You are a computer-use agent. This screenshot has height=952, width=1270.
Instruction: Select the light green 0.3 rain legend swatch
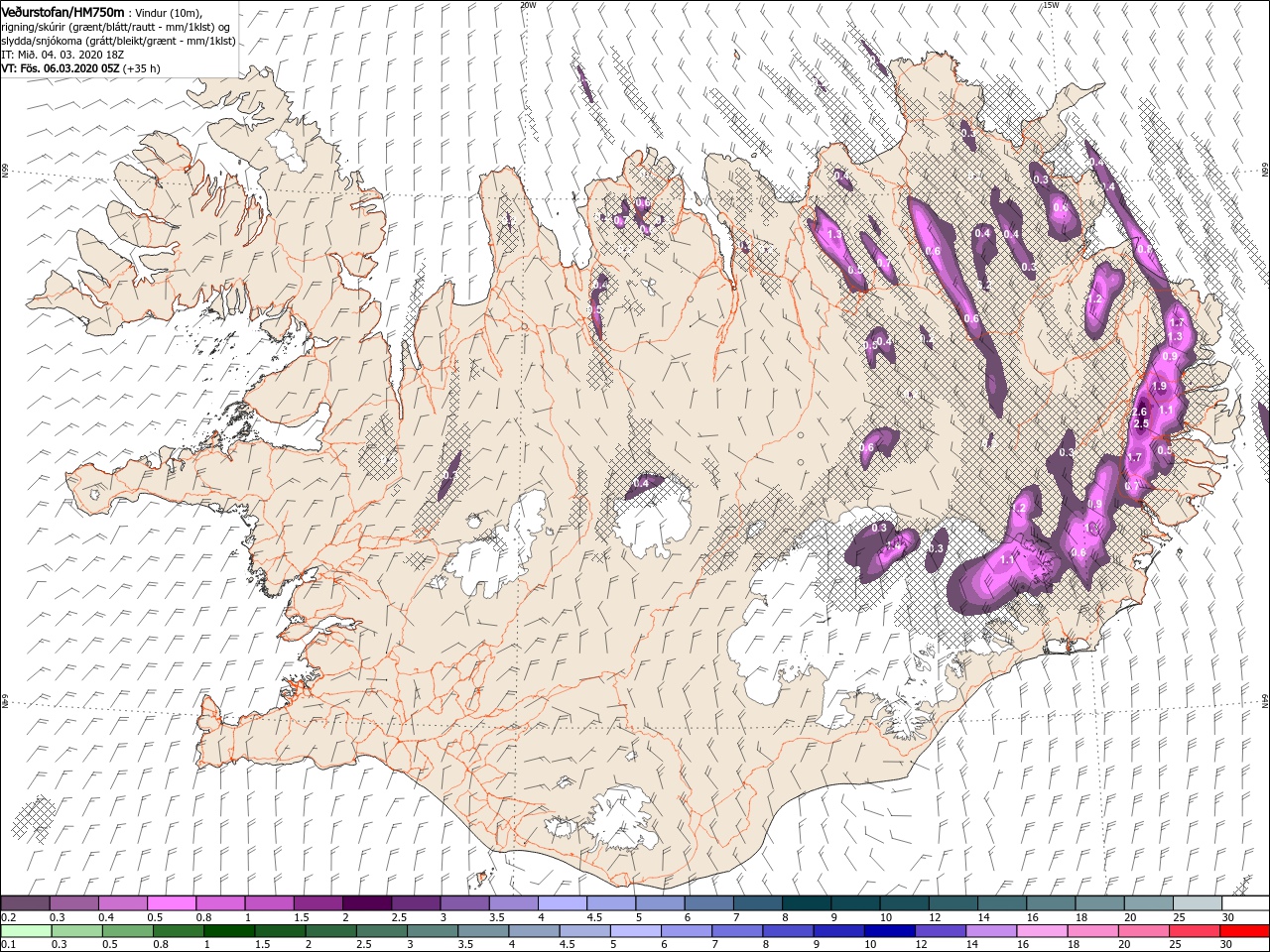[x=76, y=931]
